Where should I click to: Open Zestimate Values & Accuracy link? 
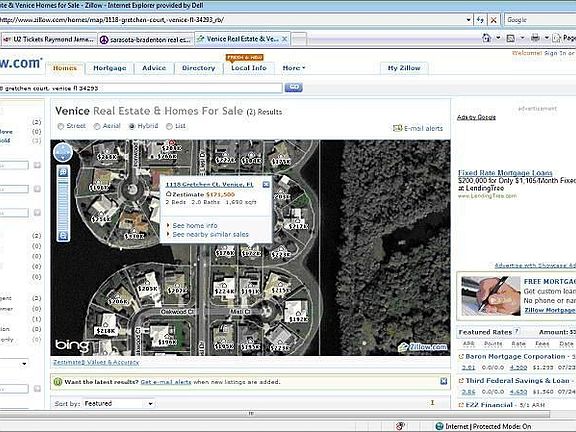[x=96, y=362]
